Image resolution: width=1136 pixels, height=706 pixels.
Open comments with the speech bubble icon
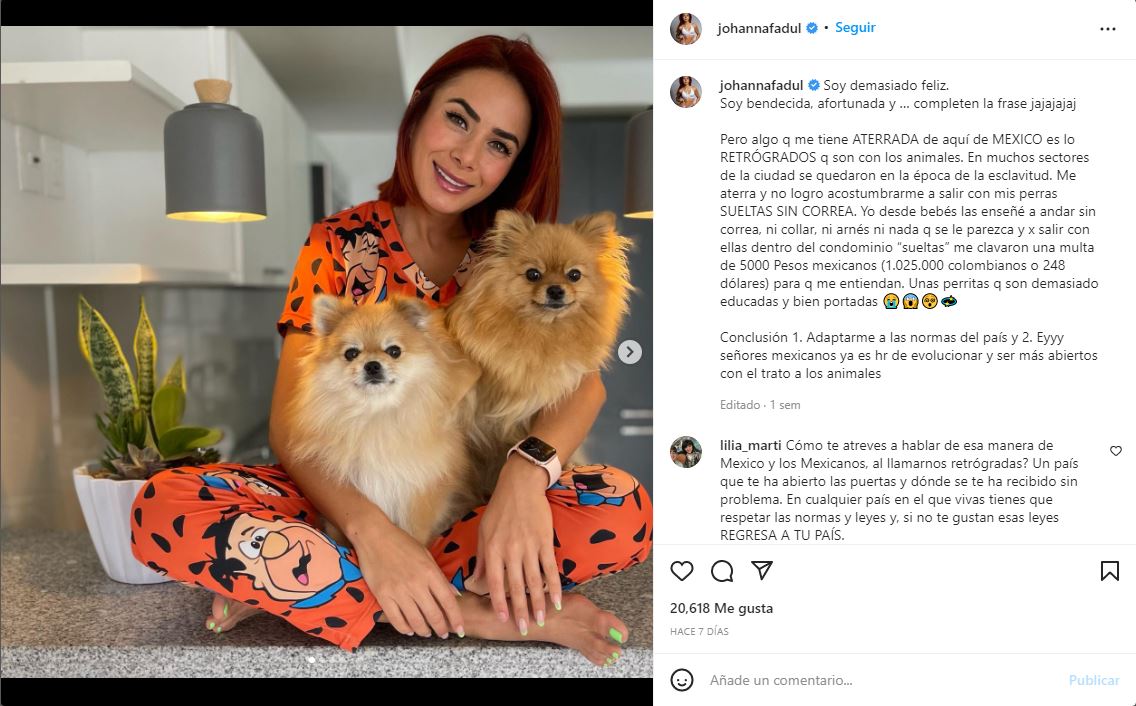click(722, 571)
